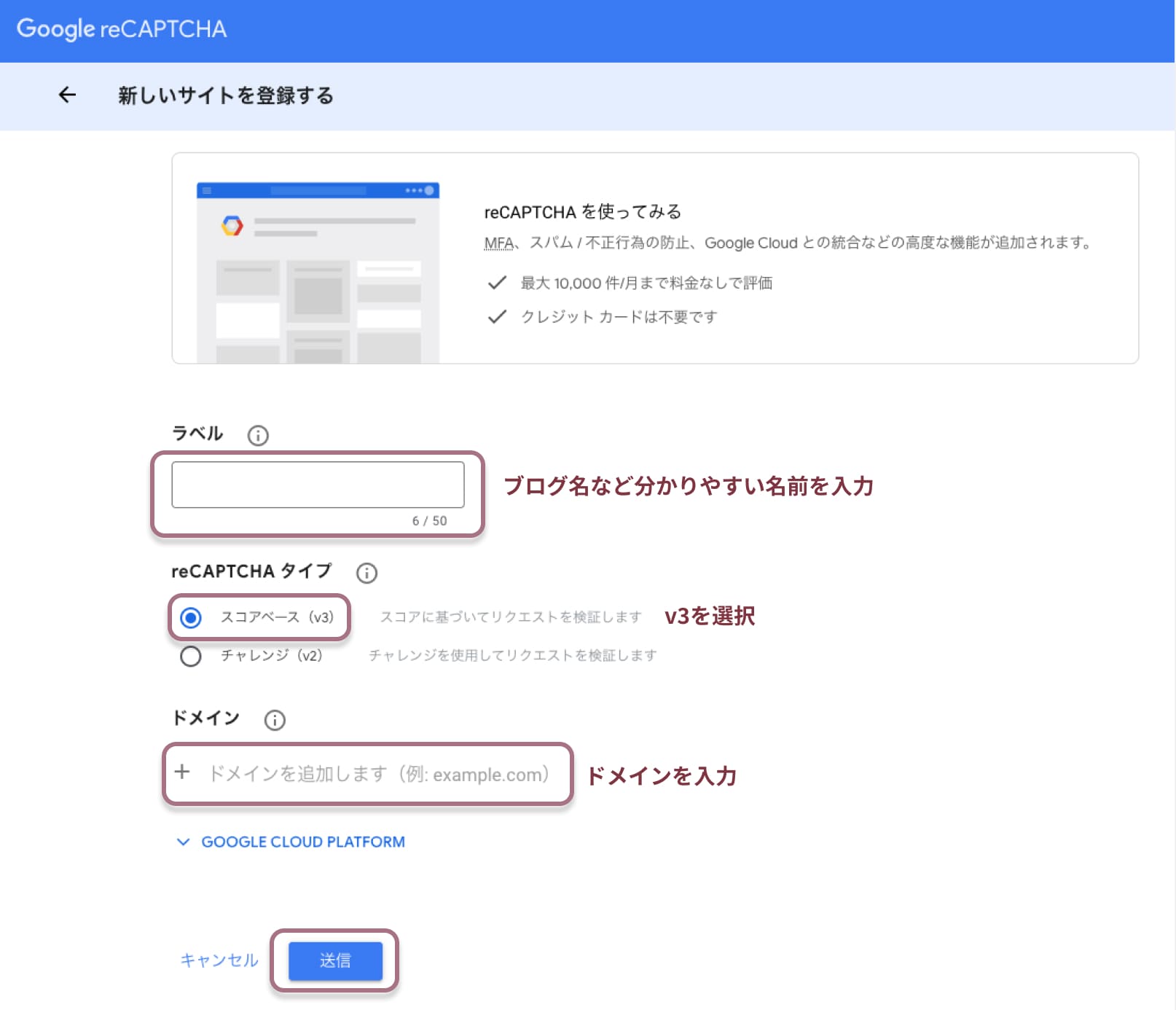
Task: Open the info icon beside ラベル
Action: pos(258,435)
